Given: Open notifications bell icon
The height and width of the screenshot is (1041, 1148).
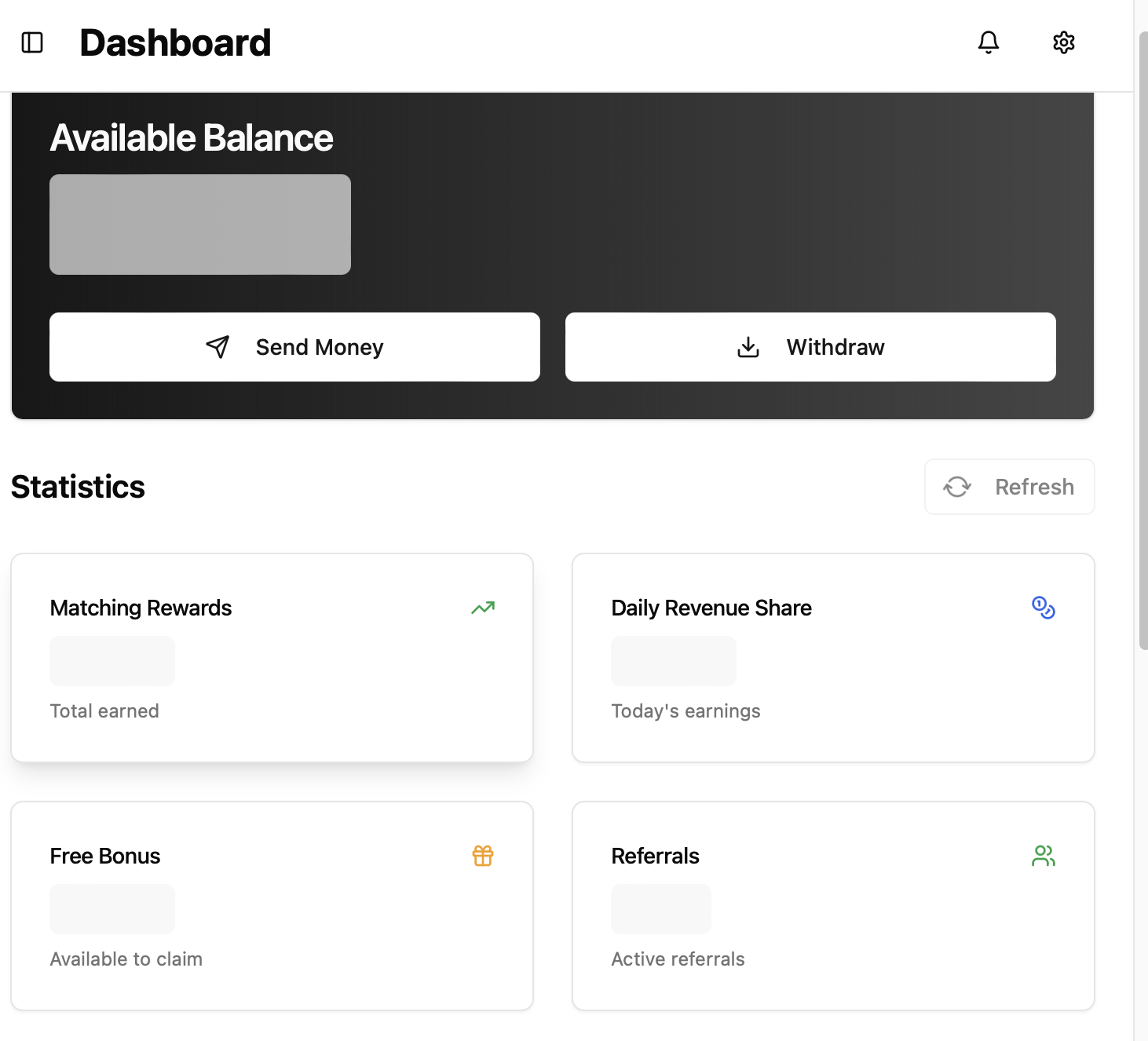Looking at the screenshot, I should tap(988, 42).
